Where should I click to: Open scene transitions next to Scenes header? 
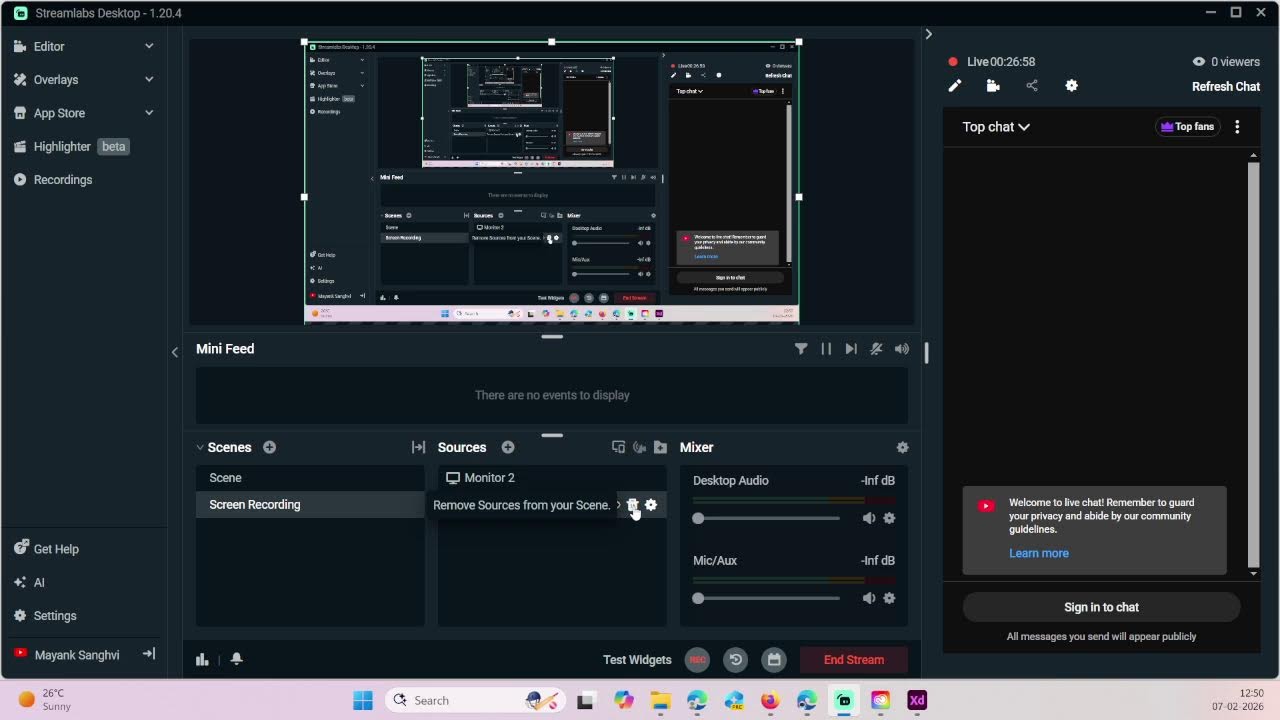(x=418, y=447)
